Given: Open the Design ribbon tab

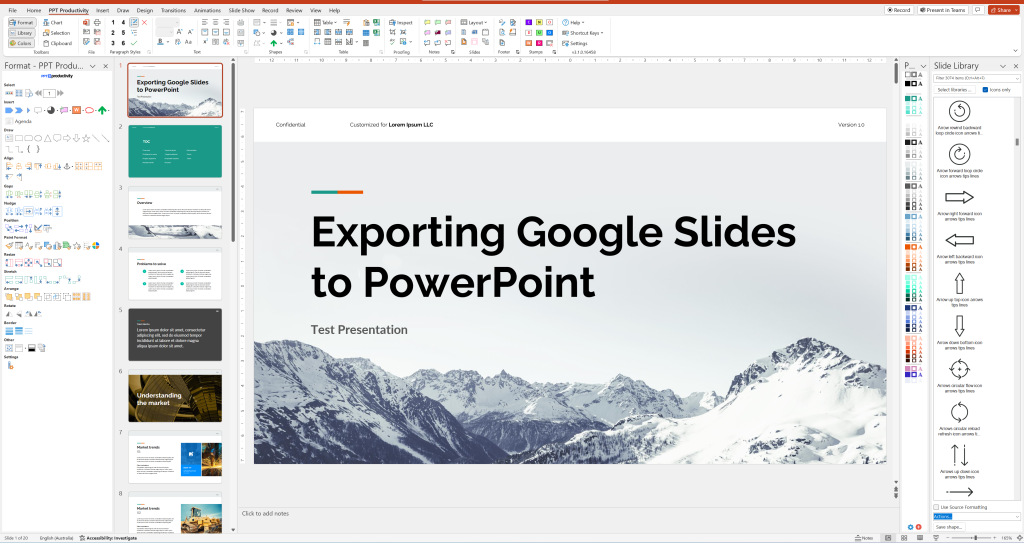Looking at the screenshot, I should [x=145, y=10].
